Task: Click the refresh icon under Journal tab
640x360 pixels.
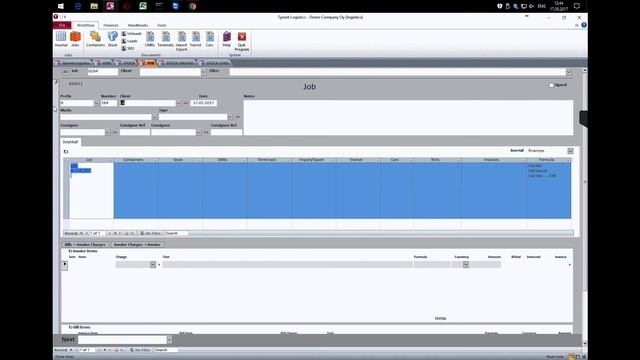Action: 66,152
